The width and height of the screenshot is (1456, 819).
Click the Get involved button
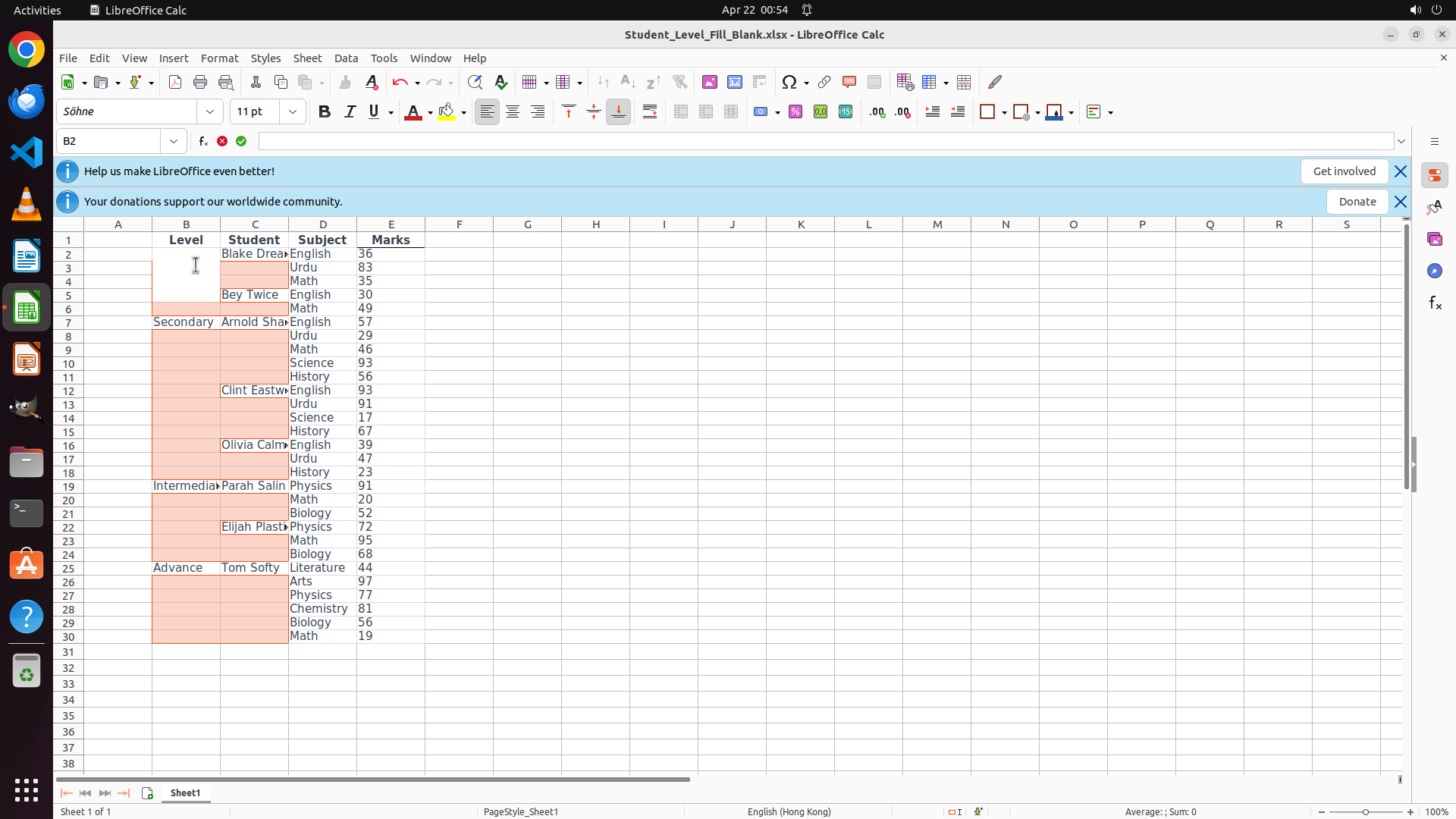(x=1344, y=171)
